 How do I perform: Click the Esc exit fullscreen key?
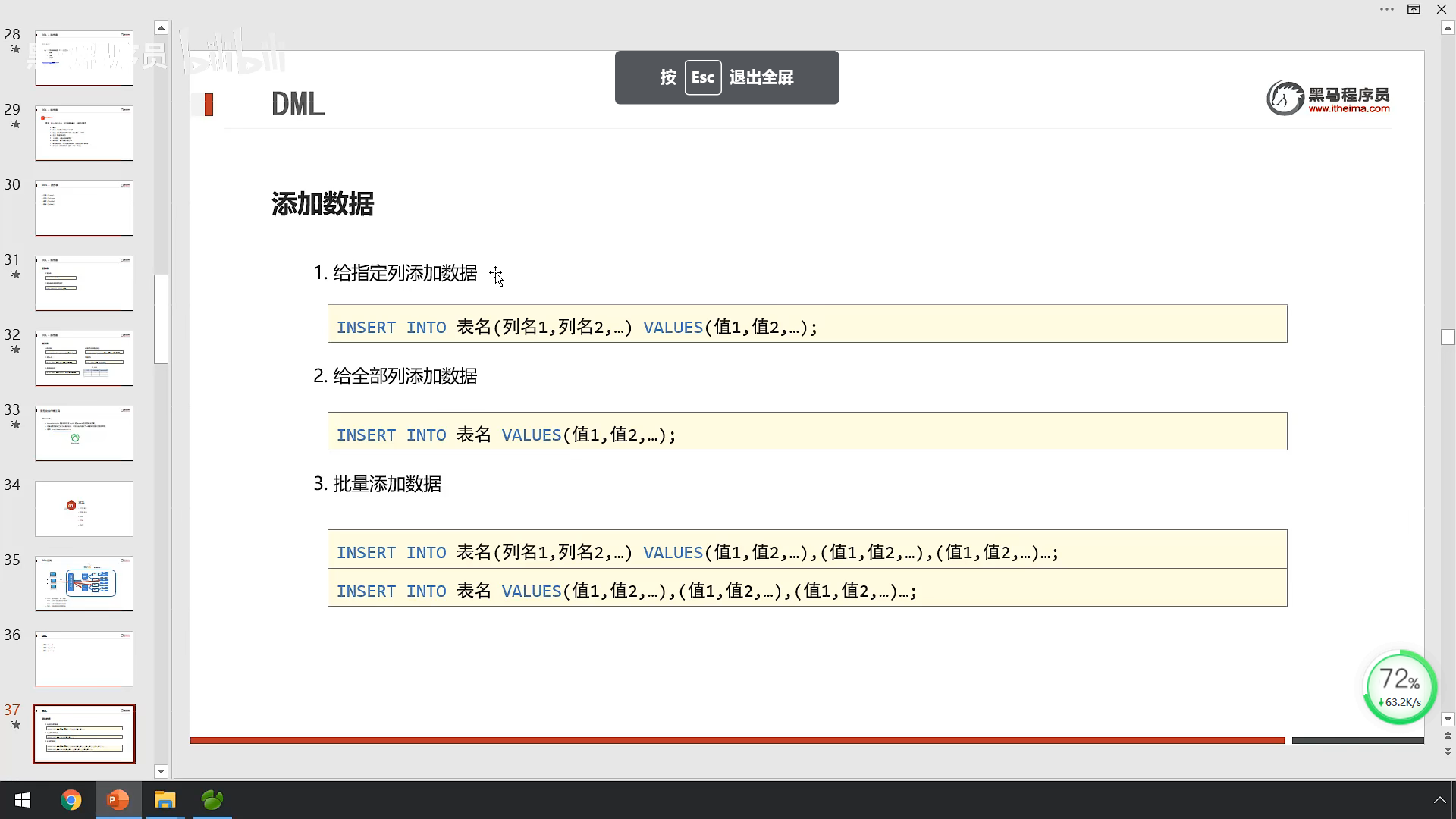point(702,77)
